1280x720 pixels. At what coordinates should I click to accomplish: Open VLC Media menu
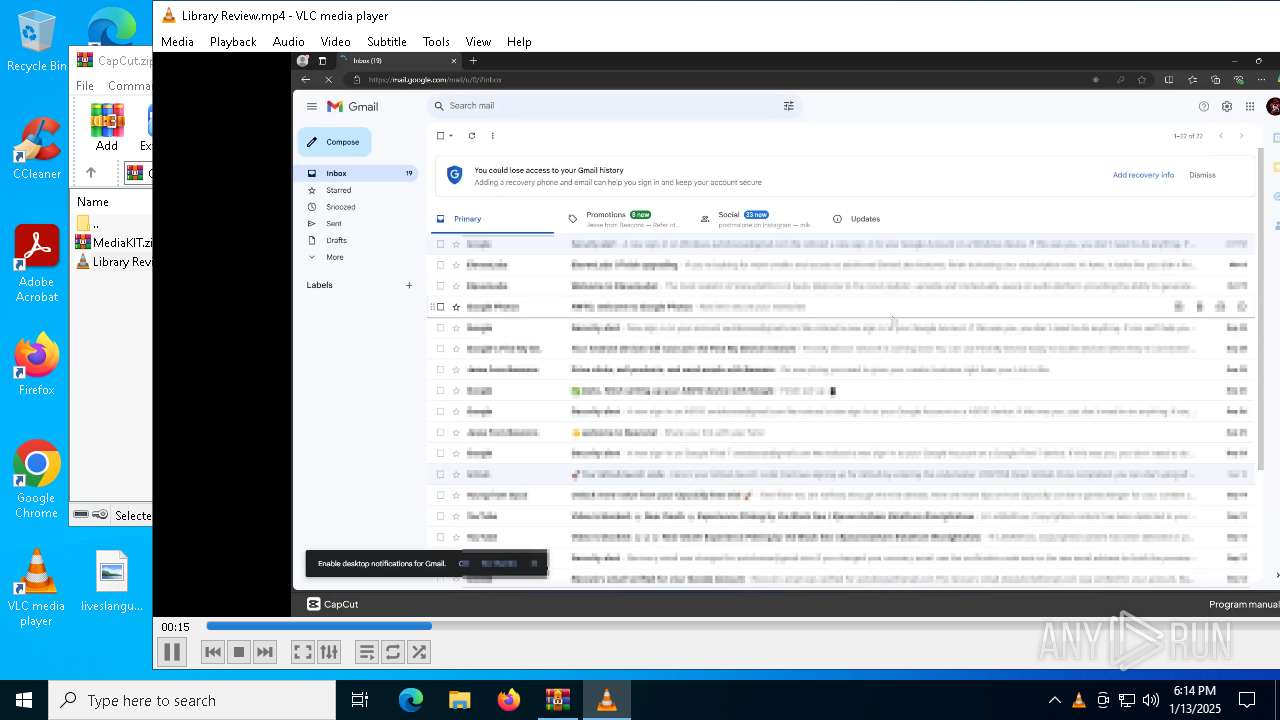click(177, 42)
